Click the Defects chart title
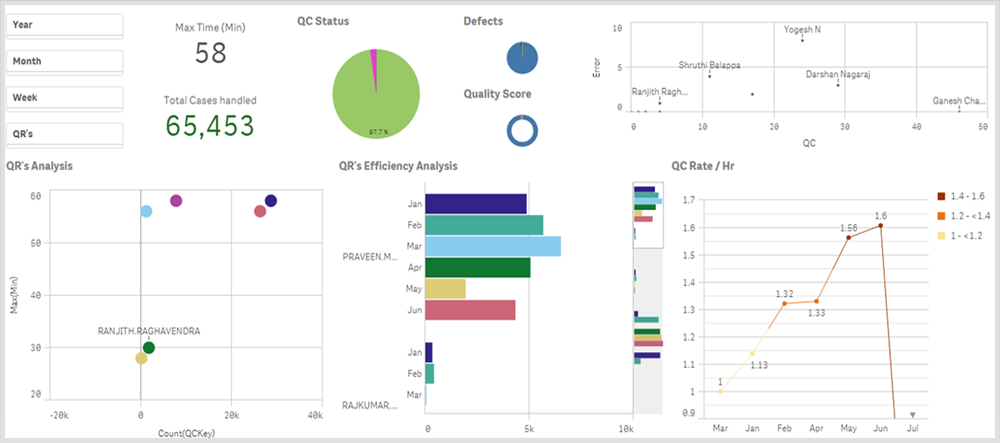The width and height of the screenshot is (1000, 443). coord(483,21)
